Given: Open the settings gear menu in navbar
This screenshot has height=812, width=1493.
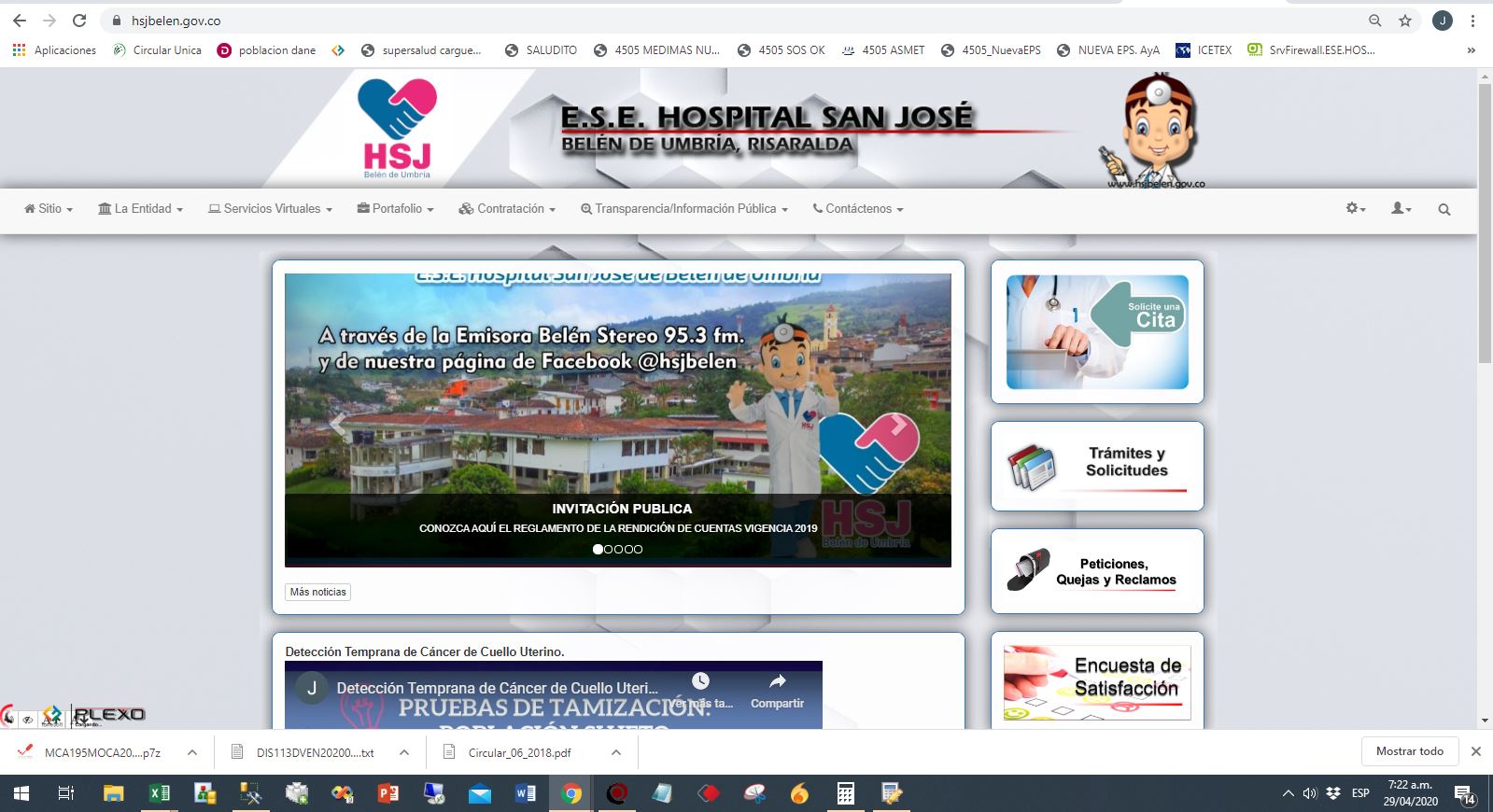Looking at the screenshot, I should [1355, 209].
